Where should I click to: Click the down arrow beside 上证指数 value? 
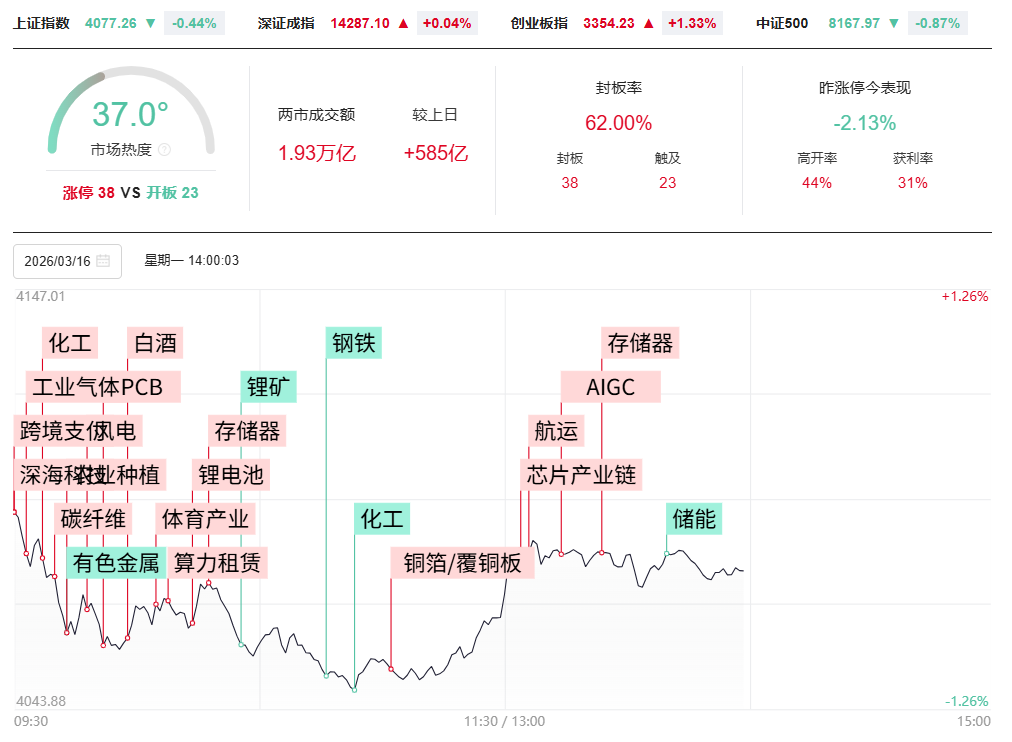[150, 23]
